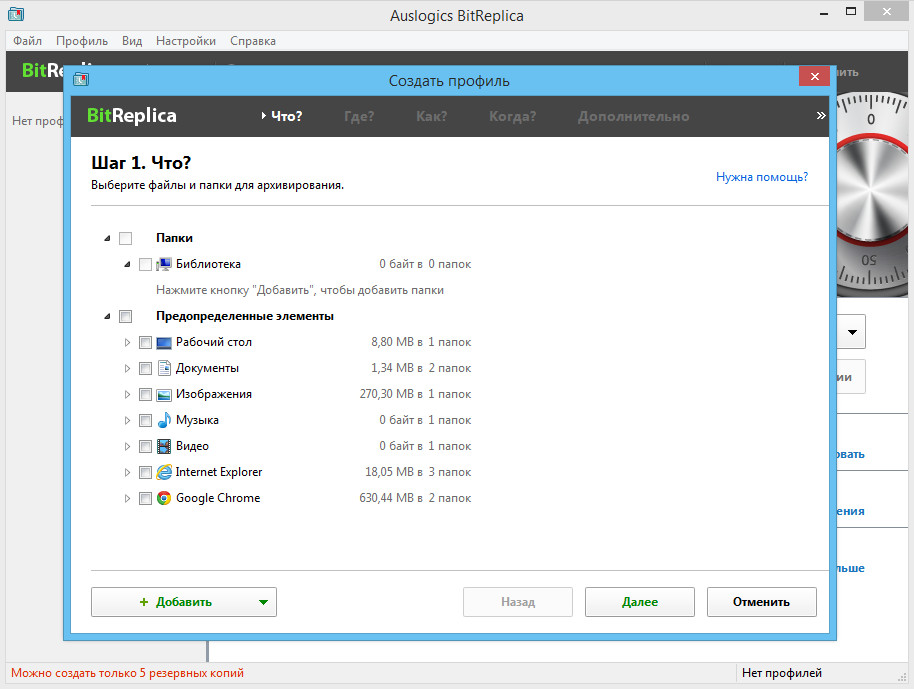Screen dimensions: 914x689
Task: Open the Файл menu
Action: coord(27,41)
